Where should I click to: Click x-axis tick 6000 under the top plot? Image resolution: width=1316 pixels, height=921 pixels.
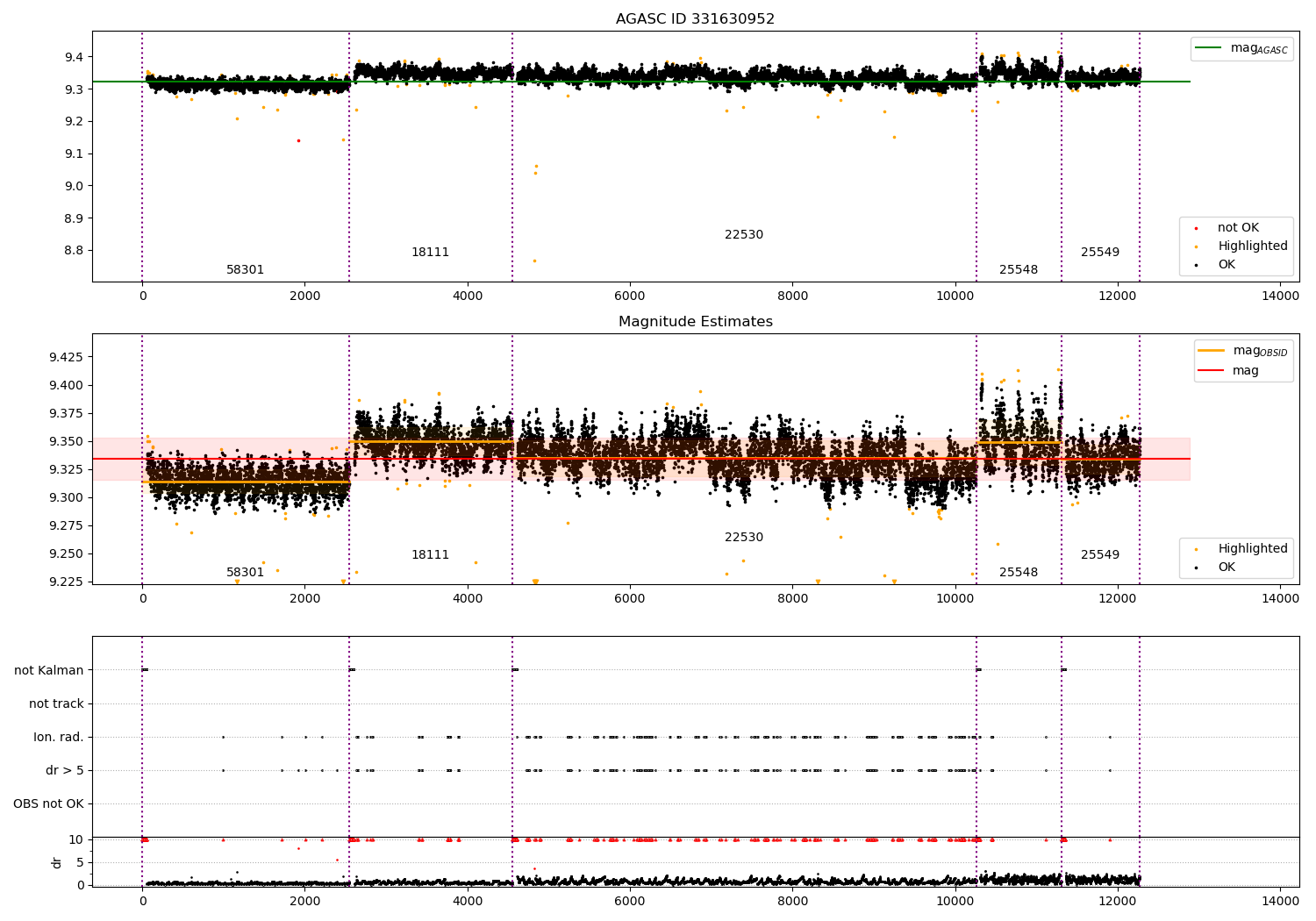point(630,296)
